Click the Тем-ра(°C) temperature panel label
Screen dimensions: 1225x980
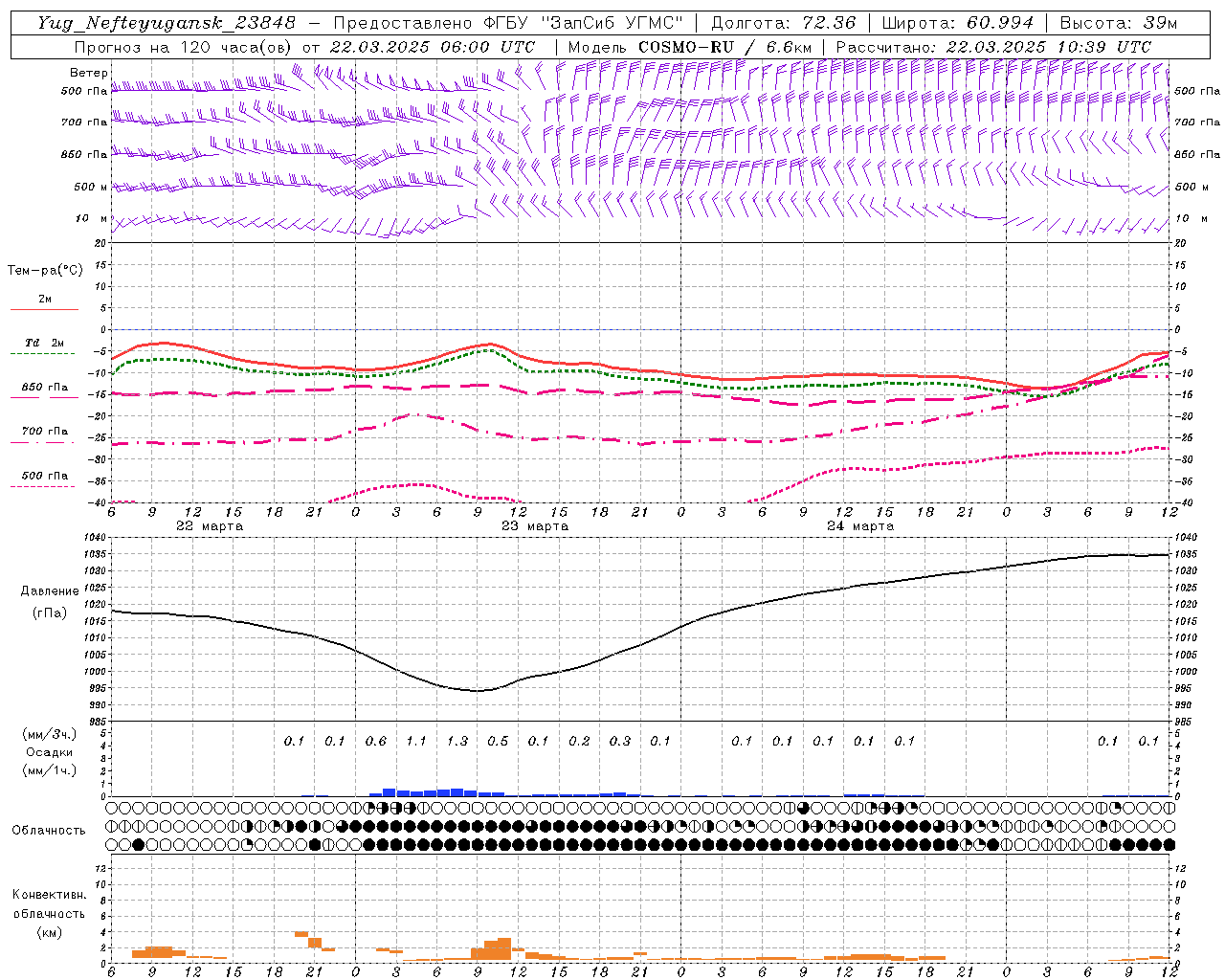(x=45, y=270)
